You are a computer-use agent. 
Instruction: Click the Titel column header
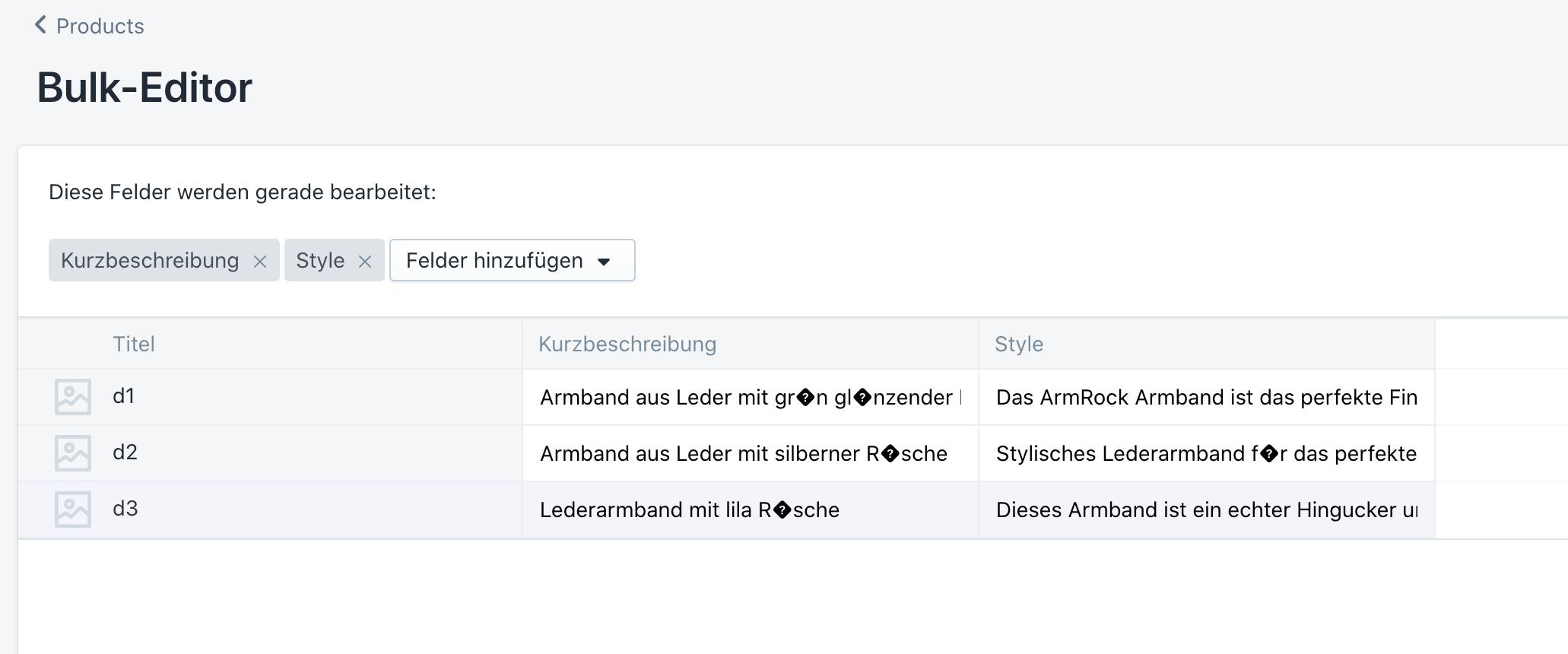click(x=134, y=344)
